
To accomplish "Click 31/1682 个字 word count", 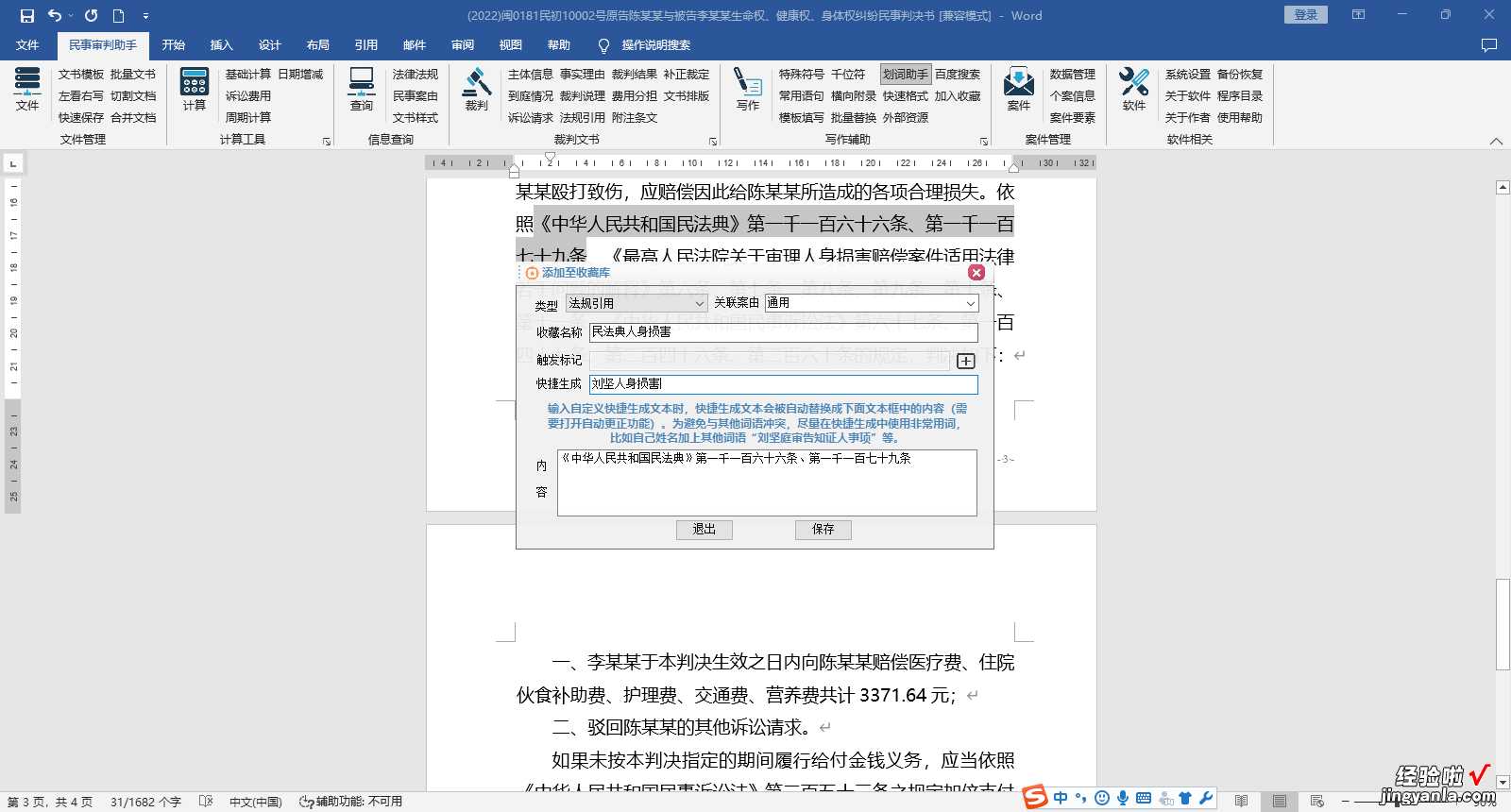I will [x=145, y=802].
